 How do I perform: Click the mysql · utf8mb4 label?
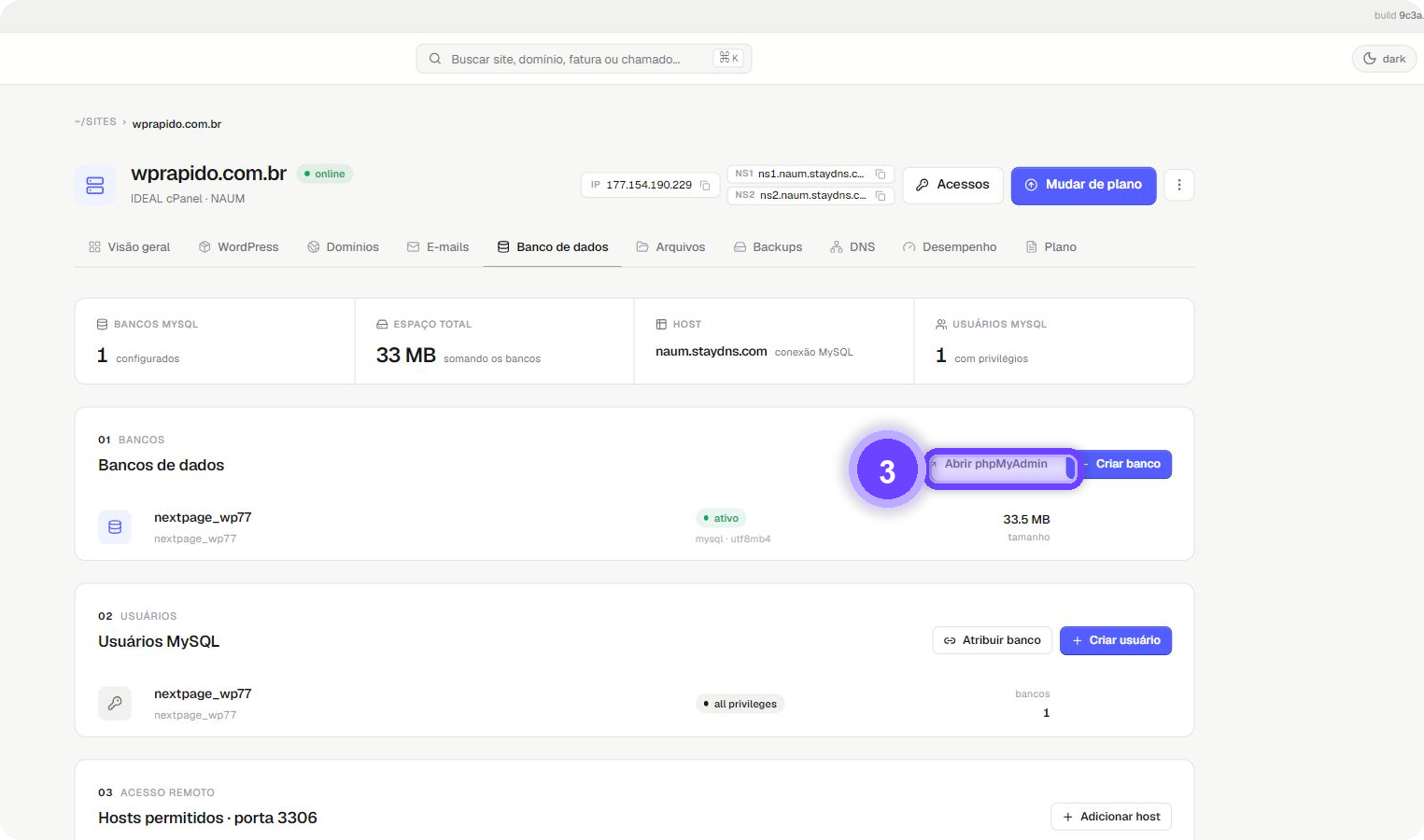[x=733, y=539]
